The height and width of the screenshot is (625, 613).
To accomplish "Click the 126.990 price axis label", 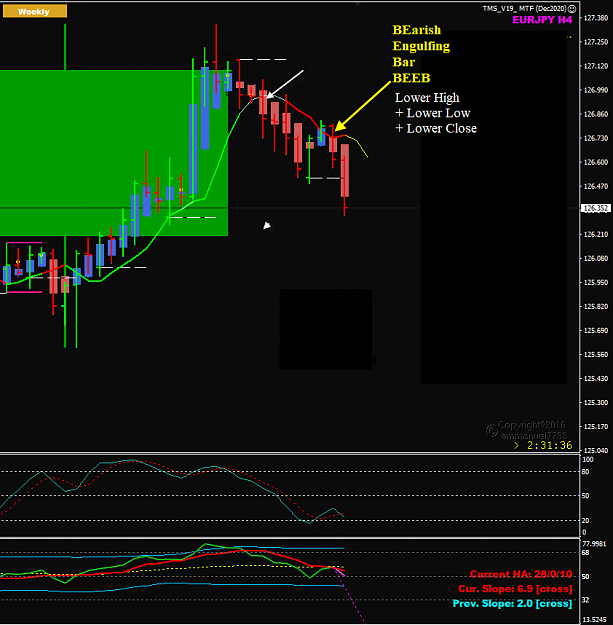I will tap(596, 90).
